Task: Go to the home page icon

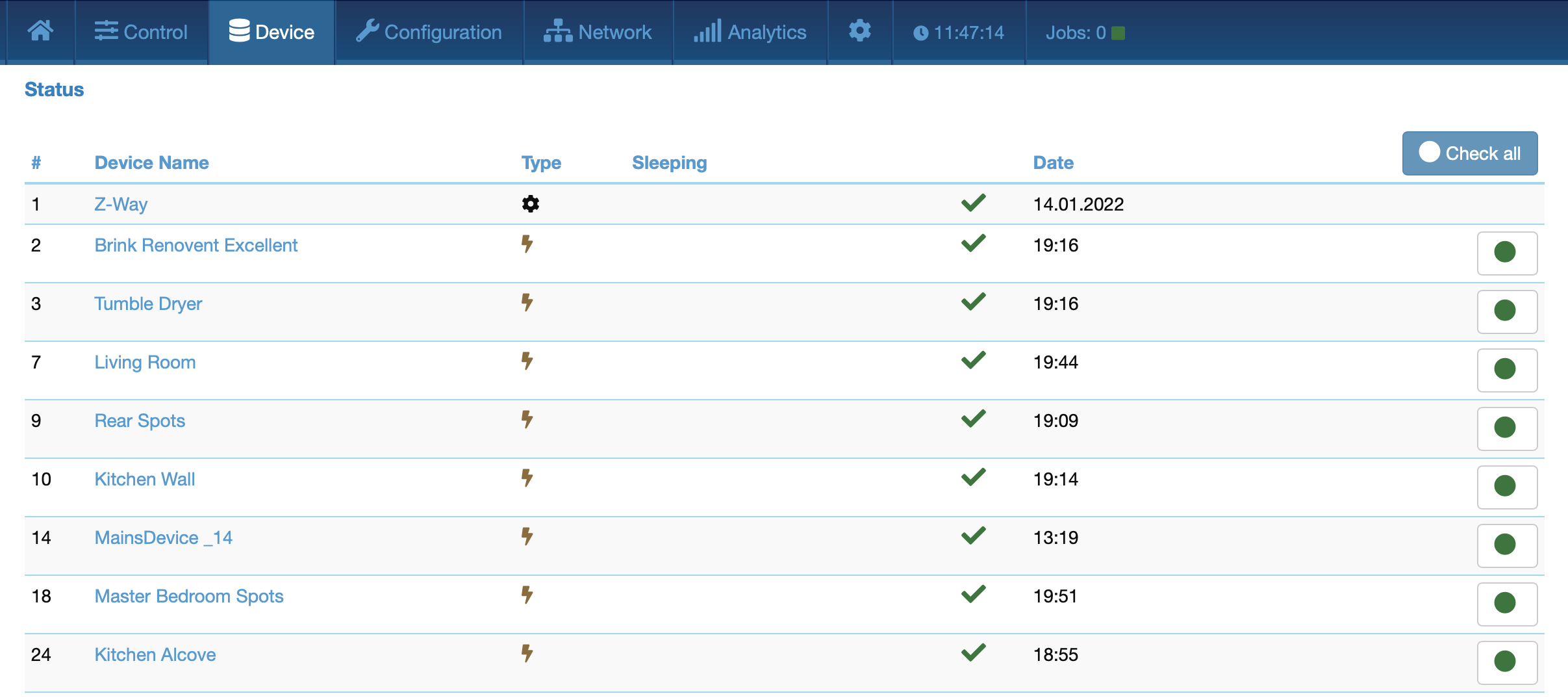Action: 40,31
